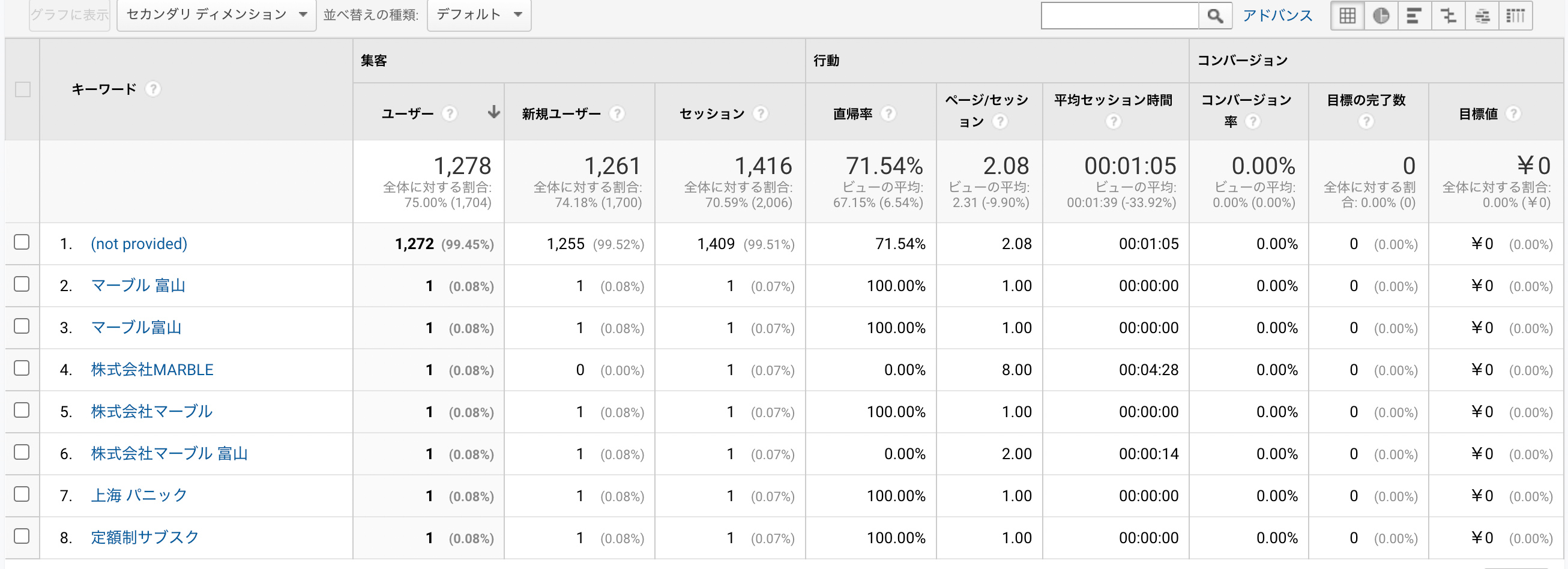Select the pie chart view icon
The height and width of the screenshot is (569, 1568).
coord(1381,16)
